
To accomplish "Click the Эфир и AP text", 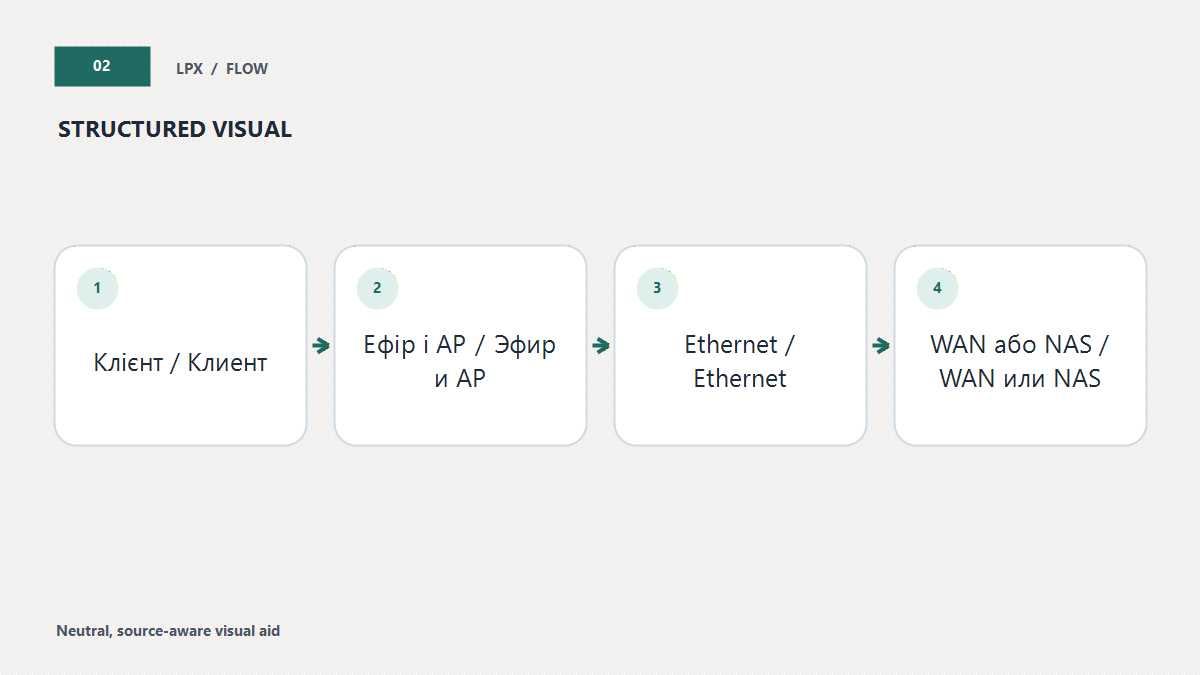I will (497, 362).
